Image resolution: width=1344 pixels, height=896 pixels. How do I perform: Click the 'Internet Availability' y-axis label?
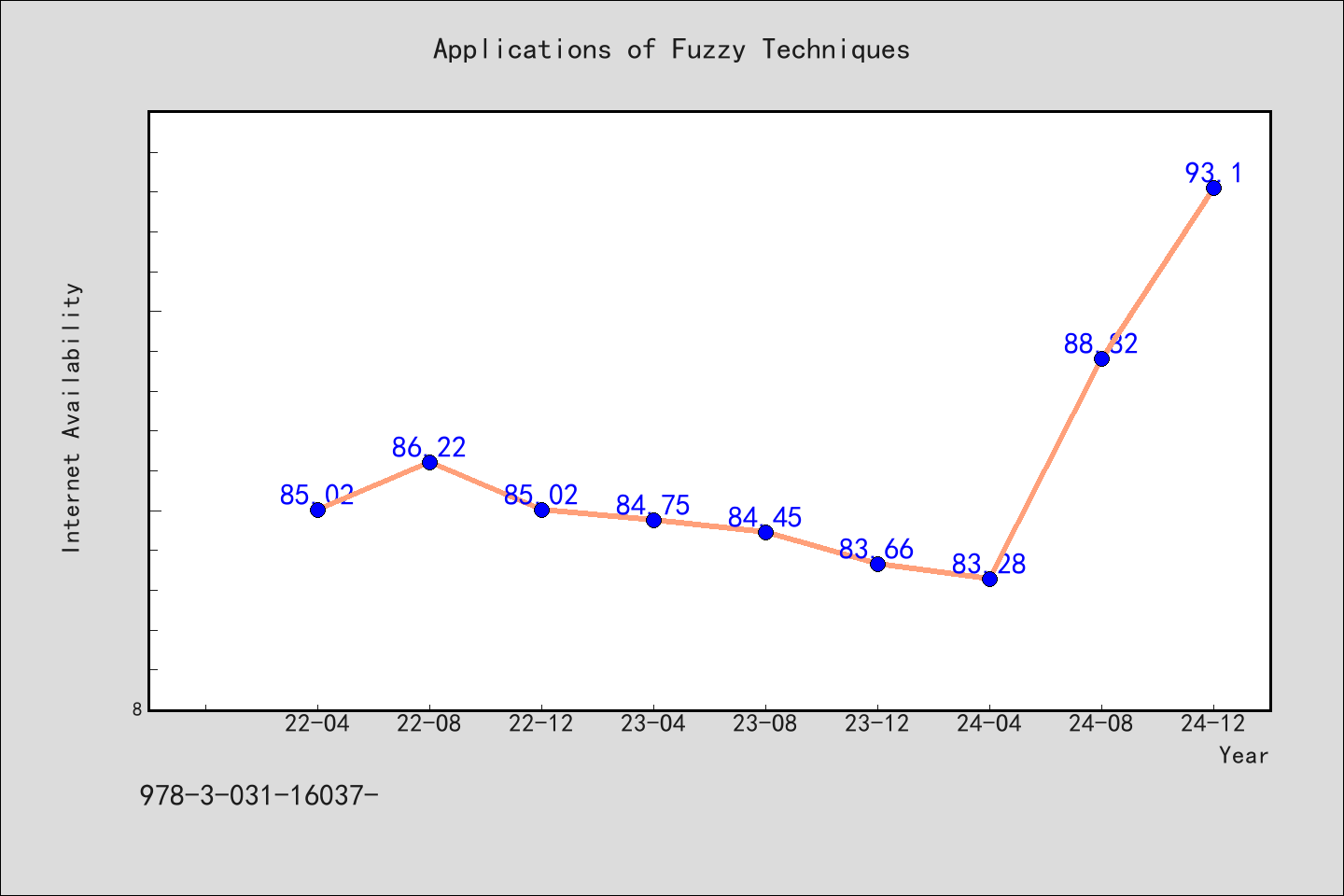tap(72, 417)
